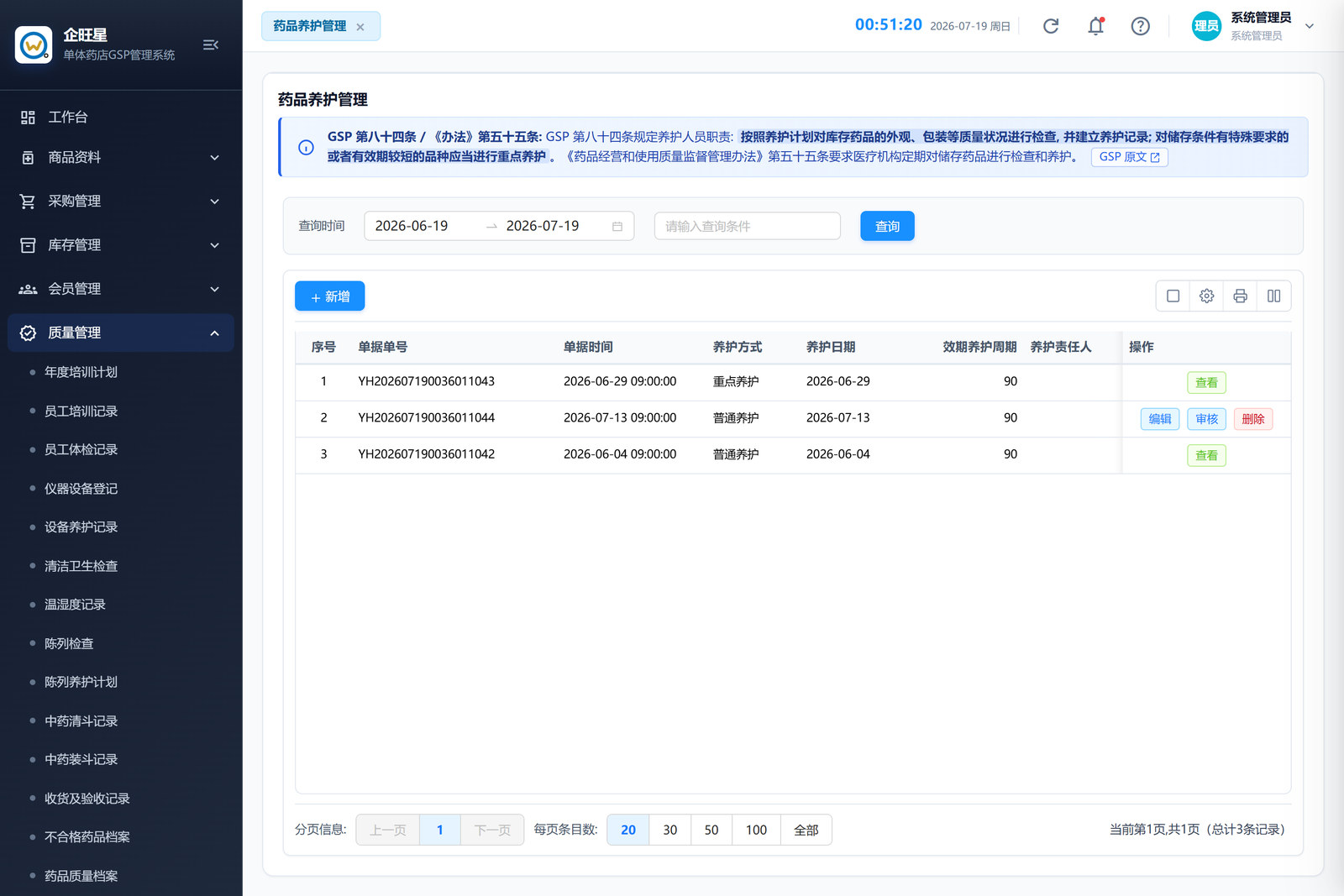The height and width of the screenshot is (896, 1344).
Task: Select page number 1 in pagination
Action: coord(439,830)
